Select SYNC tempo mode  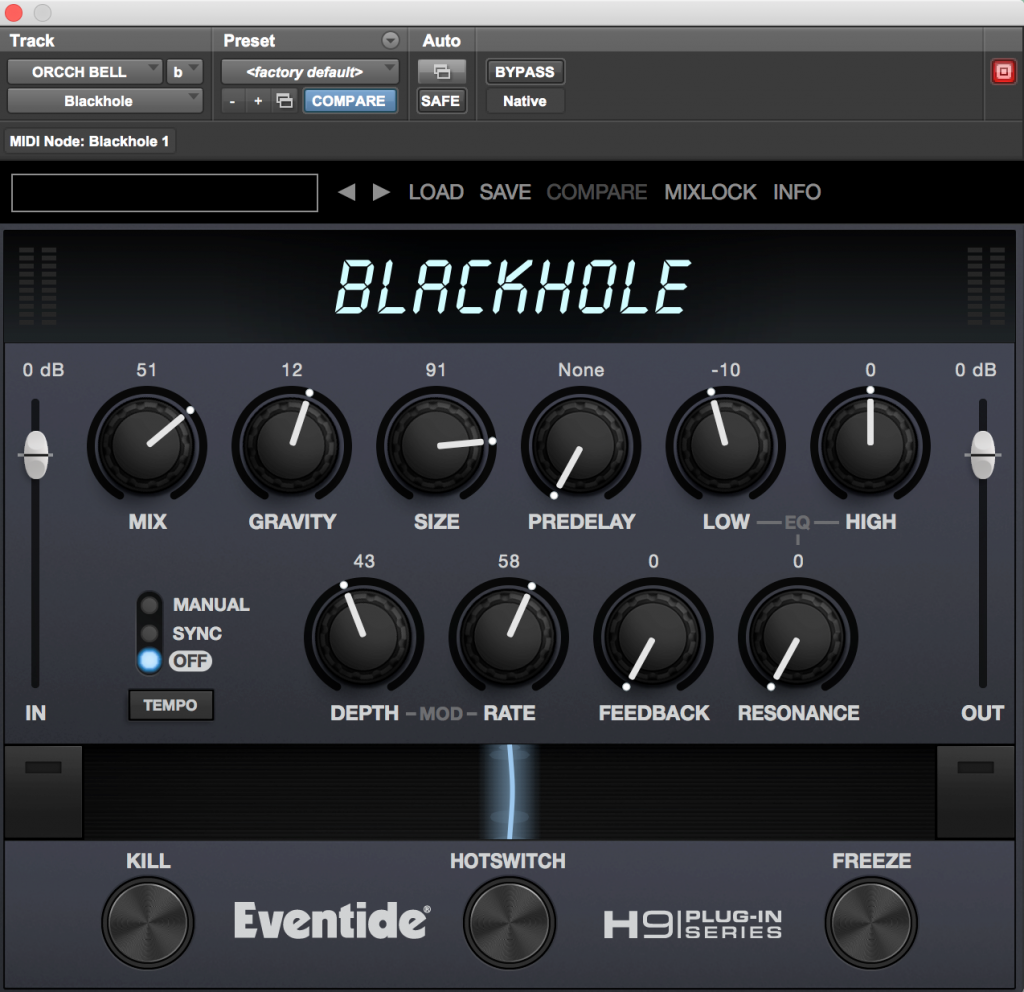tap(150, 633)
